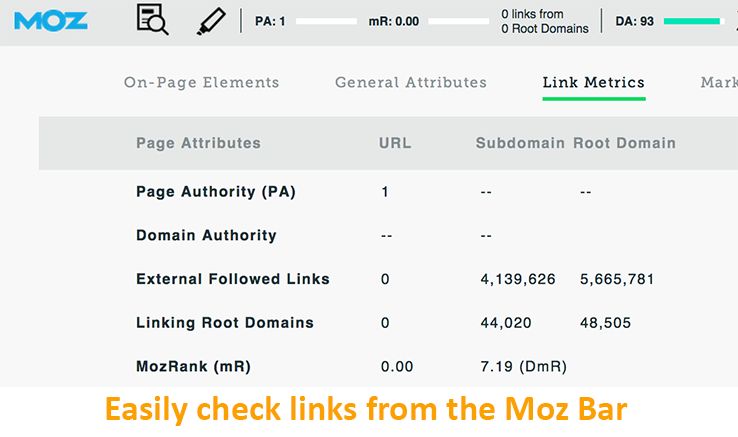738x437 pixels.
Task: Go to the partially visible Markup tab
Action: [719, 83]
